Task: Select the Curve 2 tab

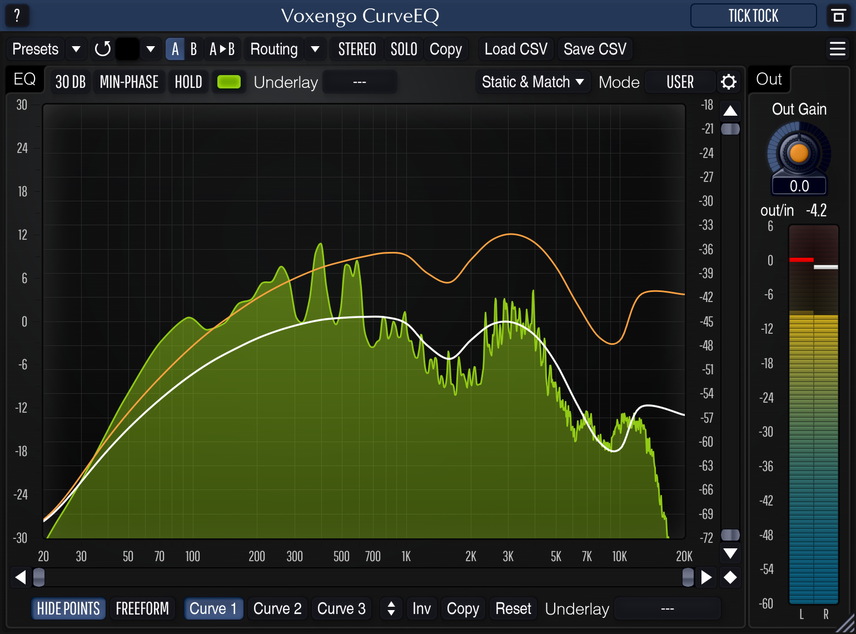Action: 277,608
